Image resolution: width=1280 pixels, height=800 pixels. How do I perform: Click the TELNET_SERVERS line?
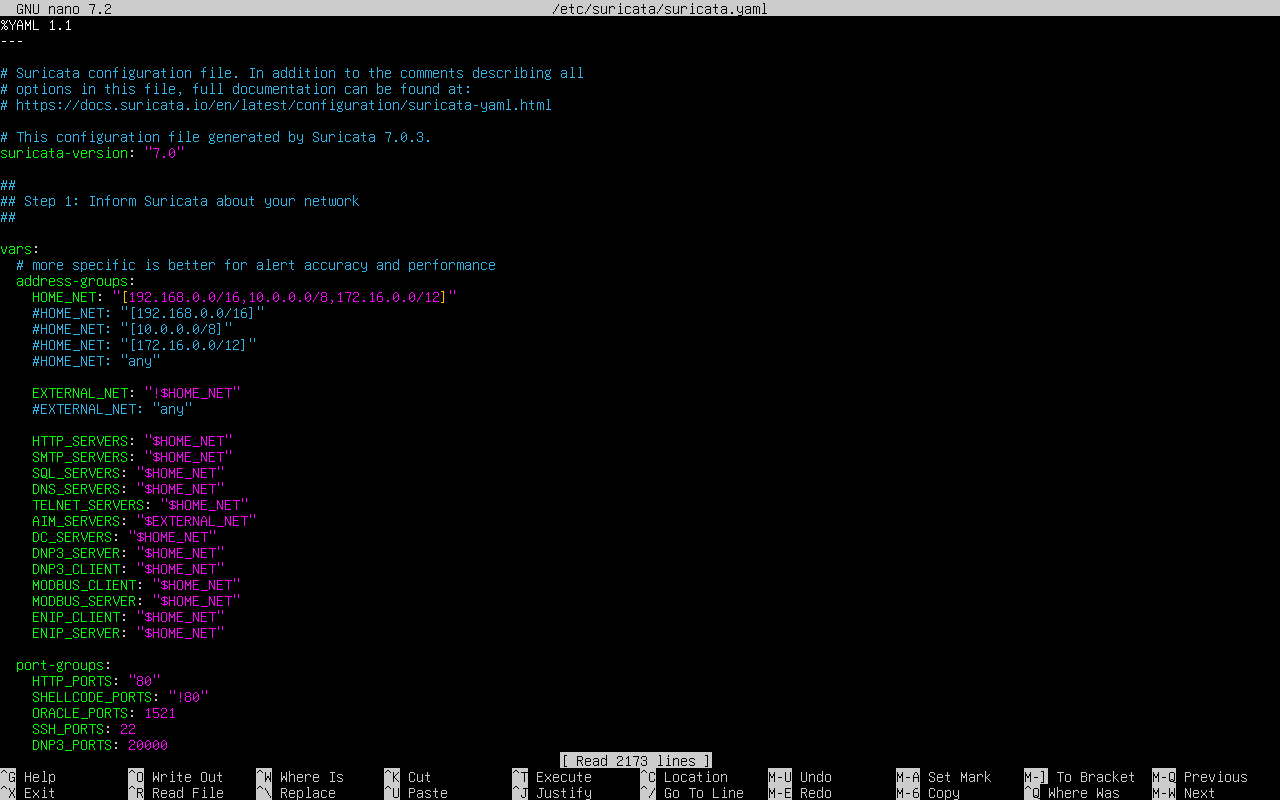(140, 505)
